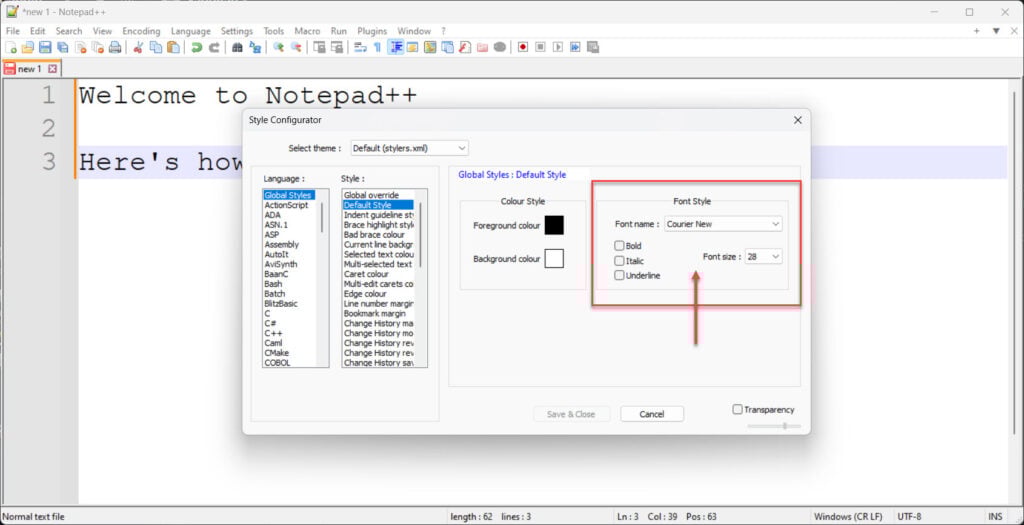This screenshot has width=1024, height=525.
Task: Click the green Undo arrow icon
Action: coord(196,47)
